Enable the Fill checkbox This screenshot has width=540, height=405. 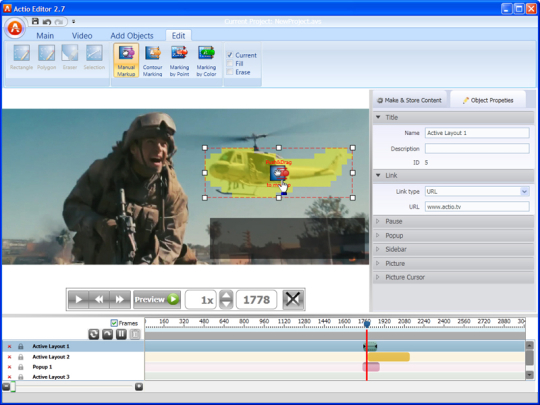[x=230, y=63]
